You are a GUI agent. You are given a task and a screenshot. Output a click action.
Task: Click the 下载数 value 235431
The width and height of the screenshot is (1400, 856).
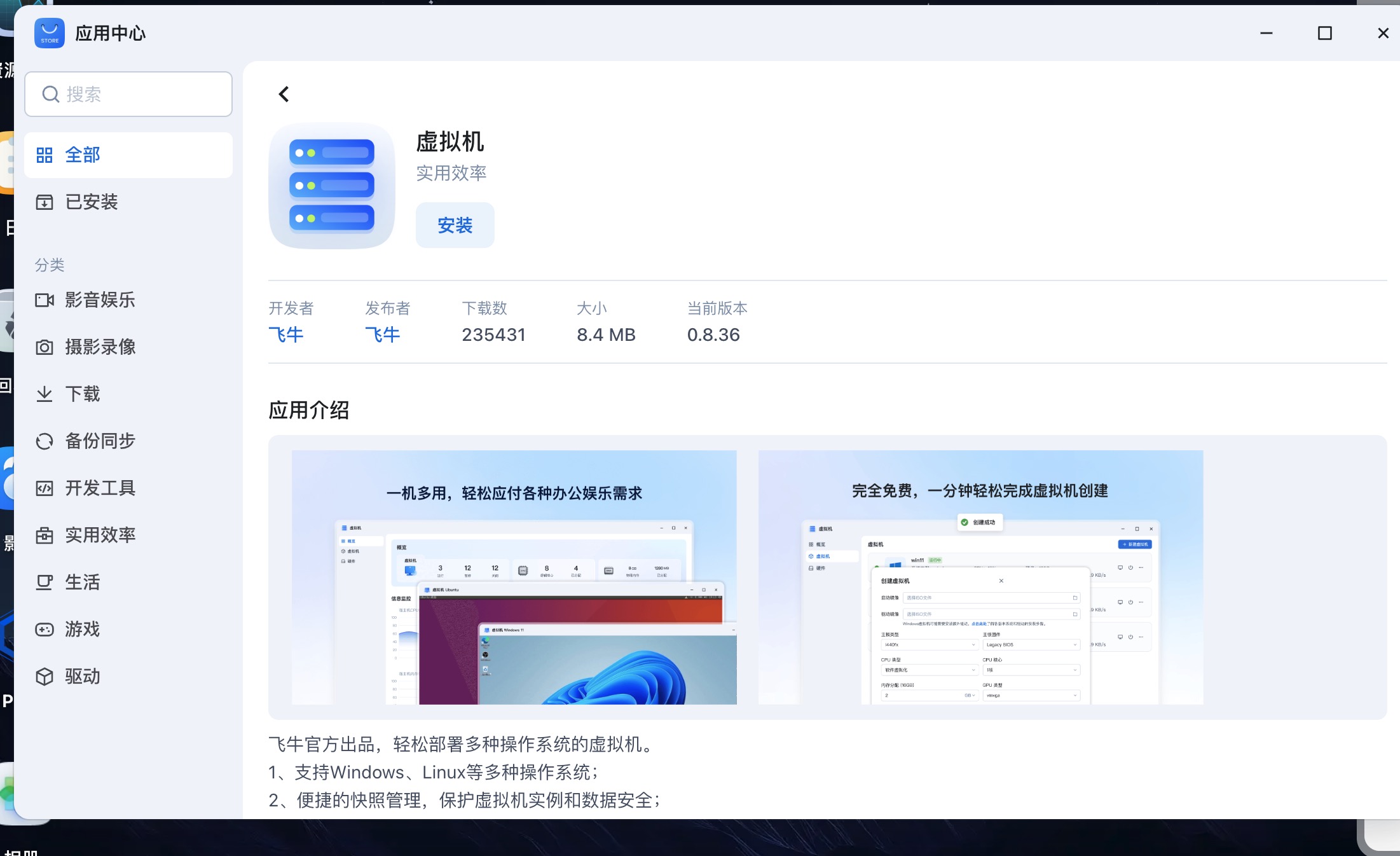pyautogui.click(x=494, y=335)
